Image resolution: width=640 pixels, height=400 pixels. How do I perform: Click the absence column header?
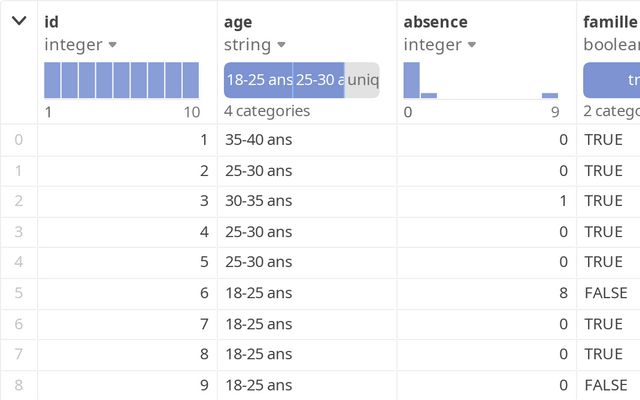(x=435, y=21)
